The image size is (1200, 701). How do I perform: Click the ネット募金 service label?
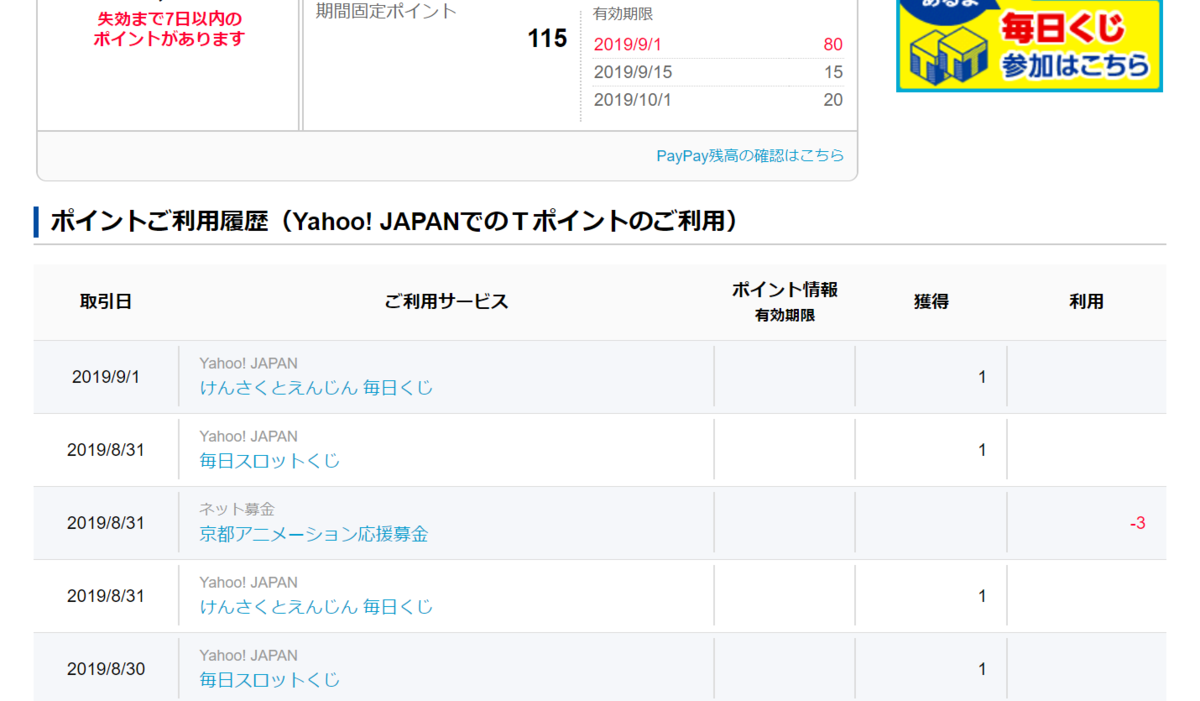[237, 509]
